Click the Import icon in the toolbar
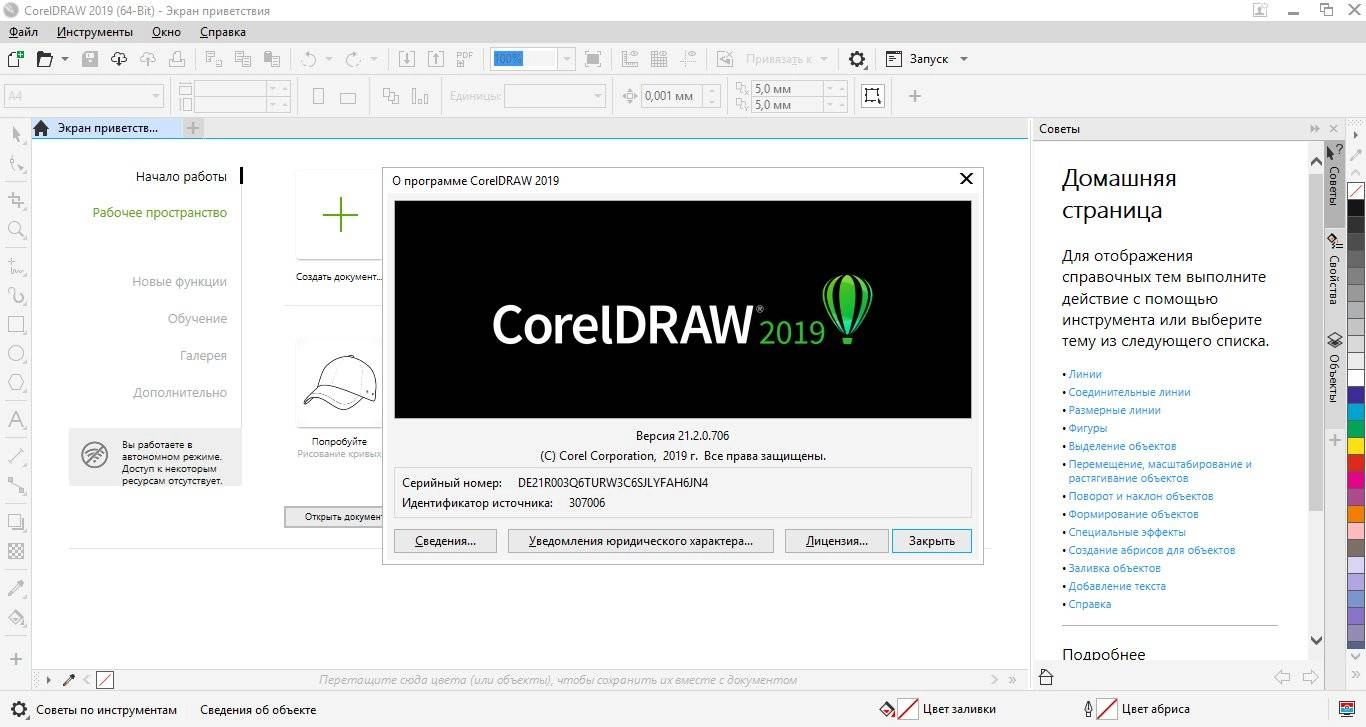 pyautogui.click(x=407, y=59)
